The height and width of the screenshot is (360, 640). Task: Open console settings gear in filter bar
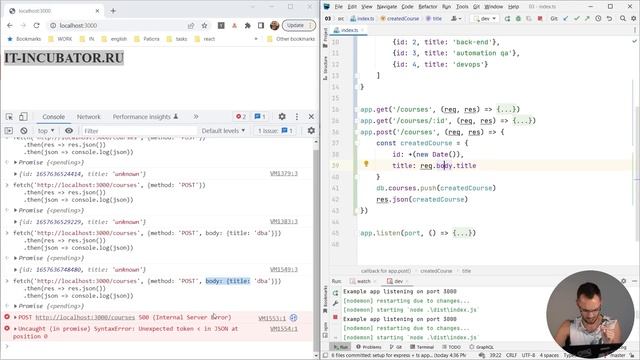pyautogui.click(x=311, y=131)
